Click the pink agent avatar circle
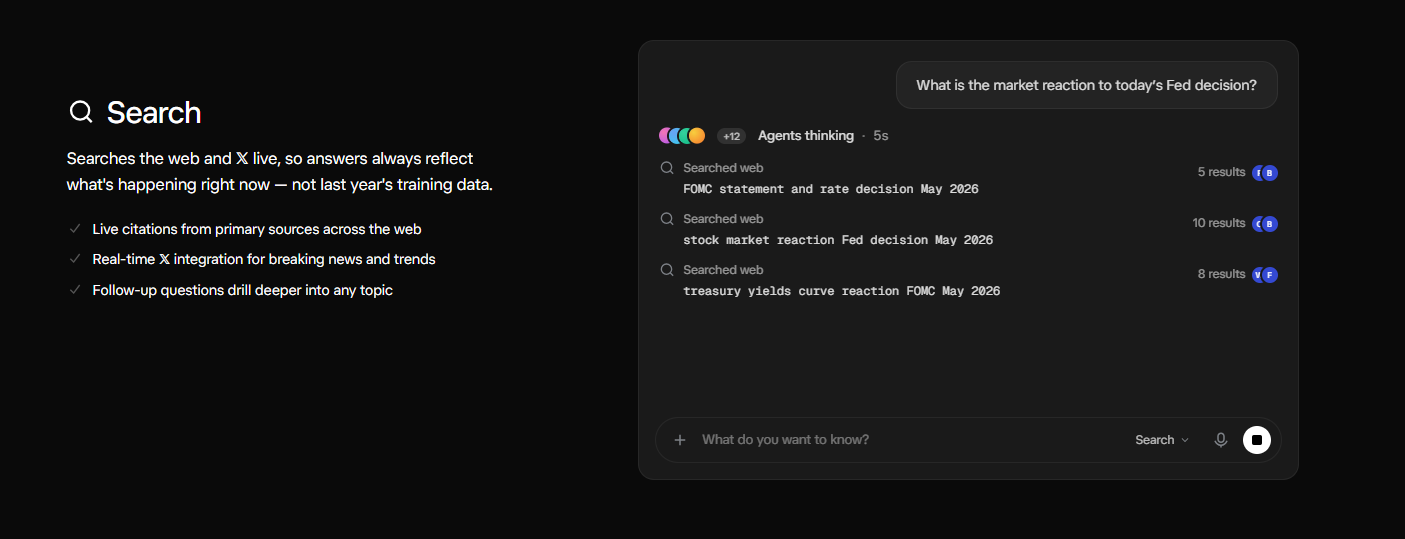 tap(666, 136)
